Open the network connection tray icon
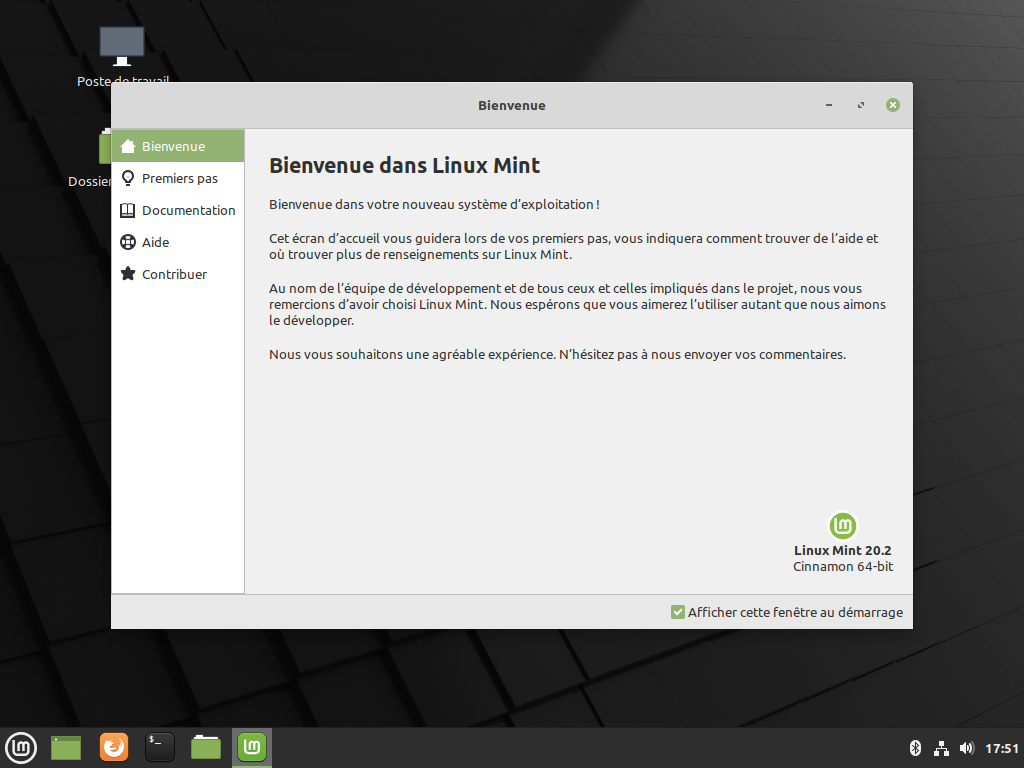 tap(941, 748)
